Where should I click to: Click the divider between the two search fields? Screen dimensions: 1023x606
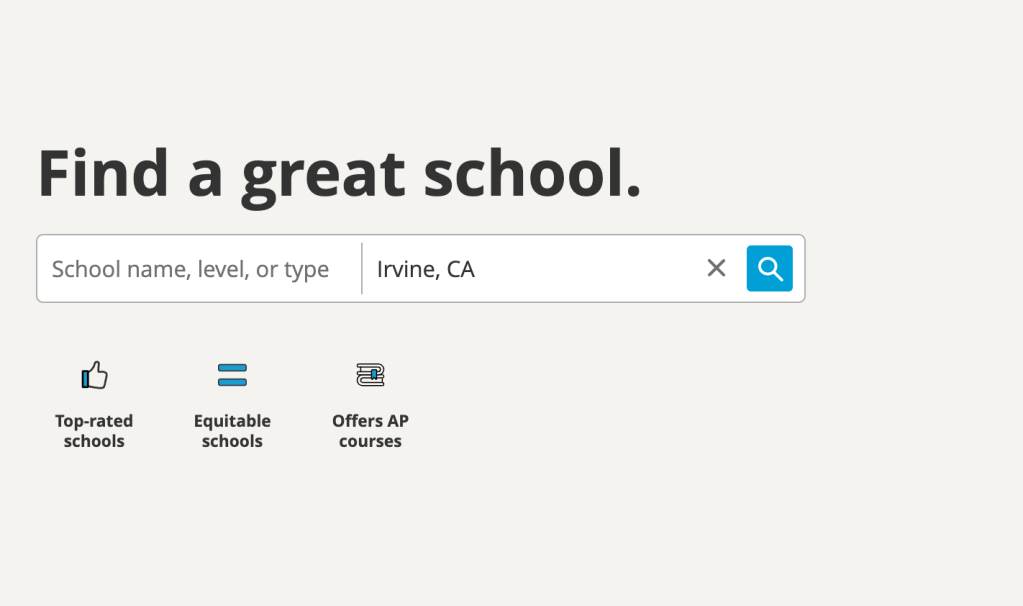coord(360,268)
